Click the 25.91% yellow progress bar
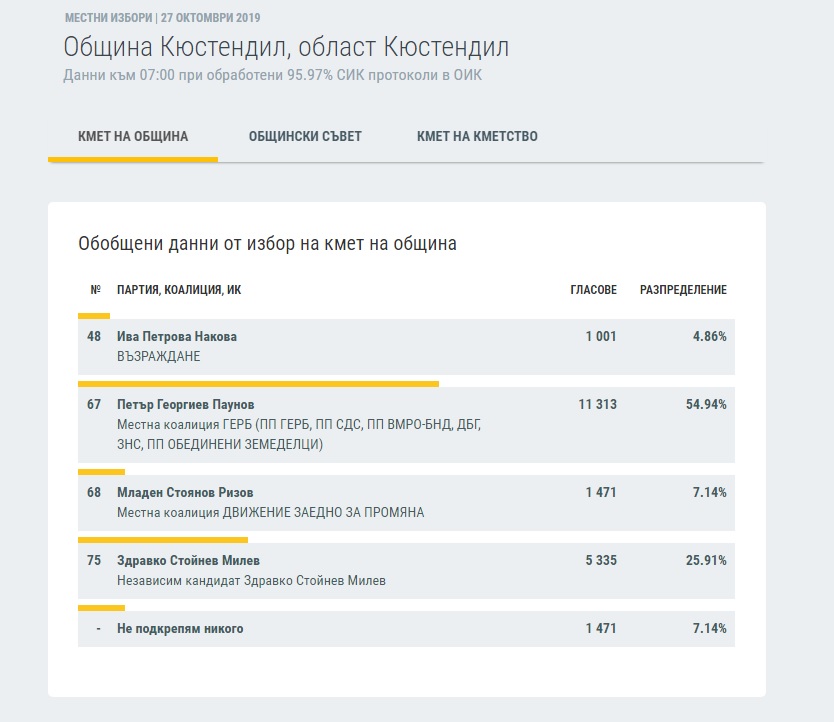The height and width of the screenshot is (722, 834). (163, 540)
